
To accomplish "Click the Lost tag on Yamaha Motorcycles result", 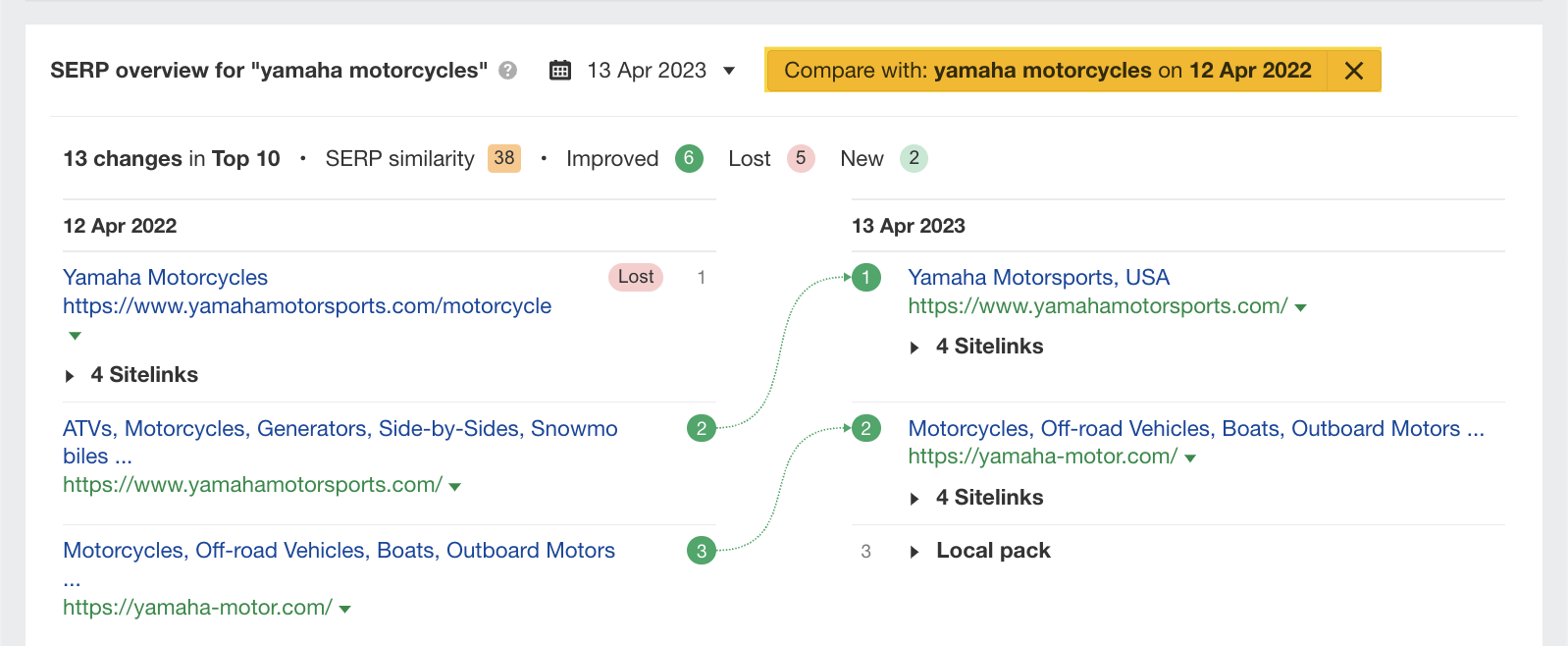I will [636, 277].
